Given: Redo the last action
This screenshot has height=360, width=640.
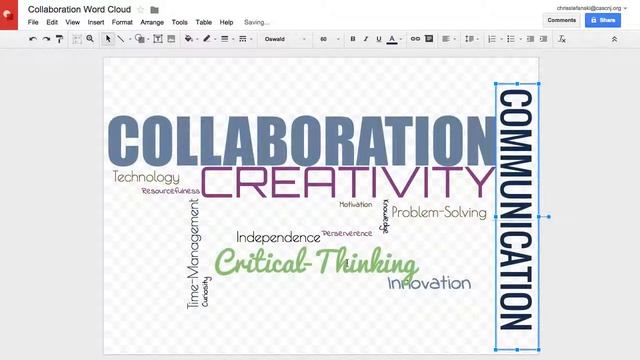Looking at the screenshot, I should pyautogui.click(x=46, y=39).
